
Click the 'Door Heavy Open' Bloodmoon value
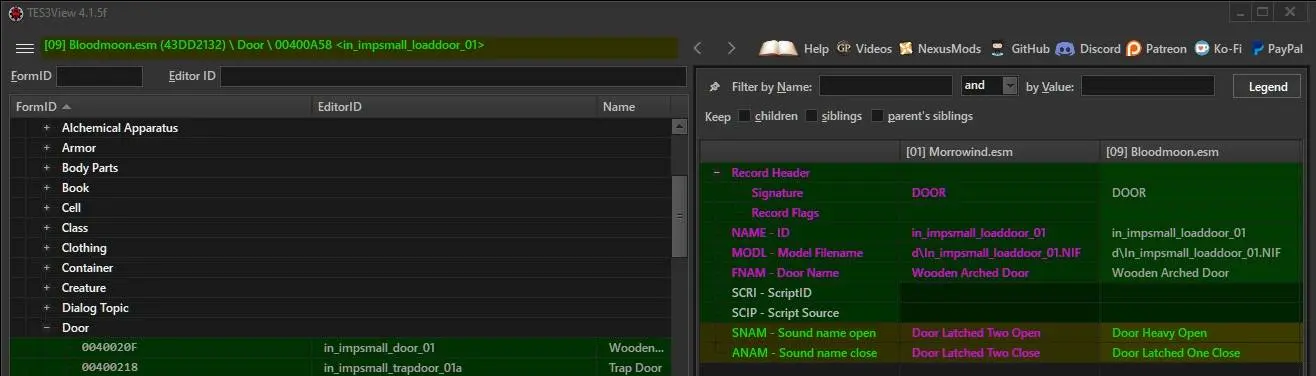[x=1159, y=333]
